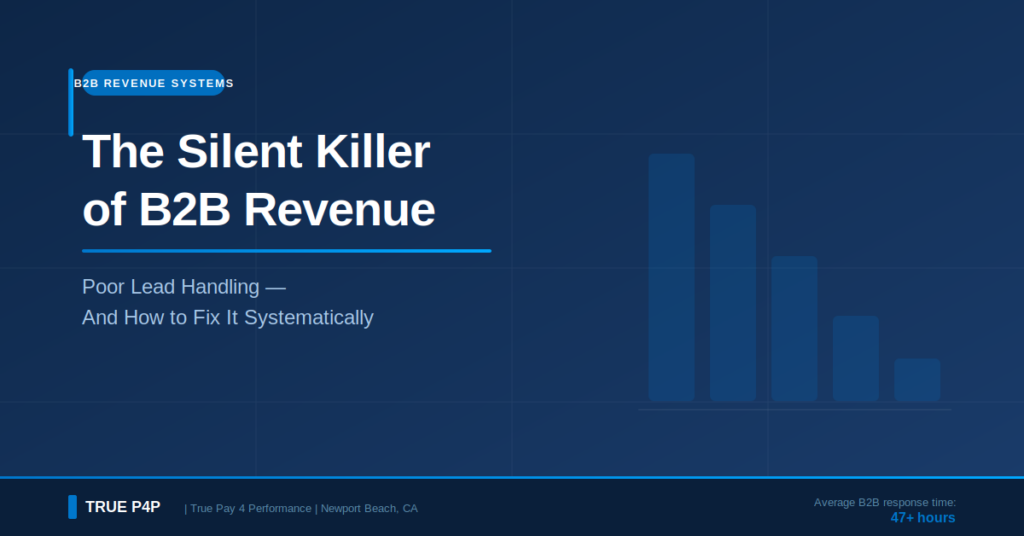Click the "47+ hours" statistic
1024x536 pixels.
922,518
